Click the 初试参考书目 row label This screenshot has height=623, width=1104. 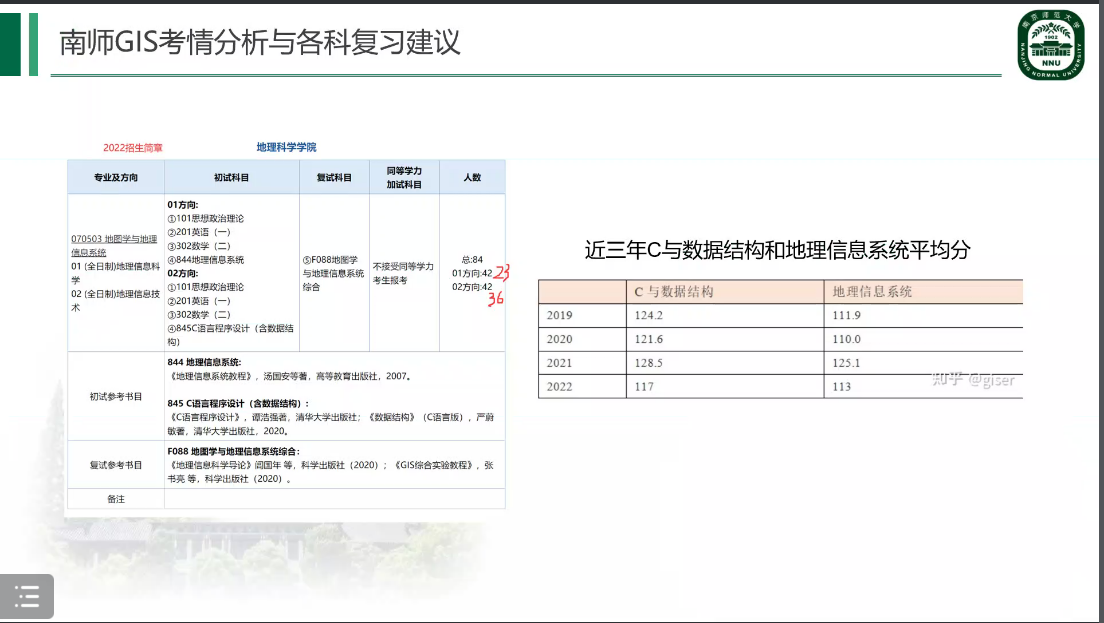tap(115, 396)
